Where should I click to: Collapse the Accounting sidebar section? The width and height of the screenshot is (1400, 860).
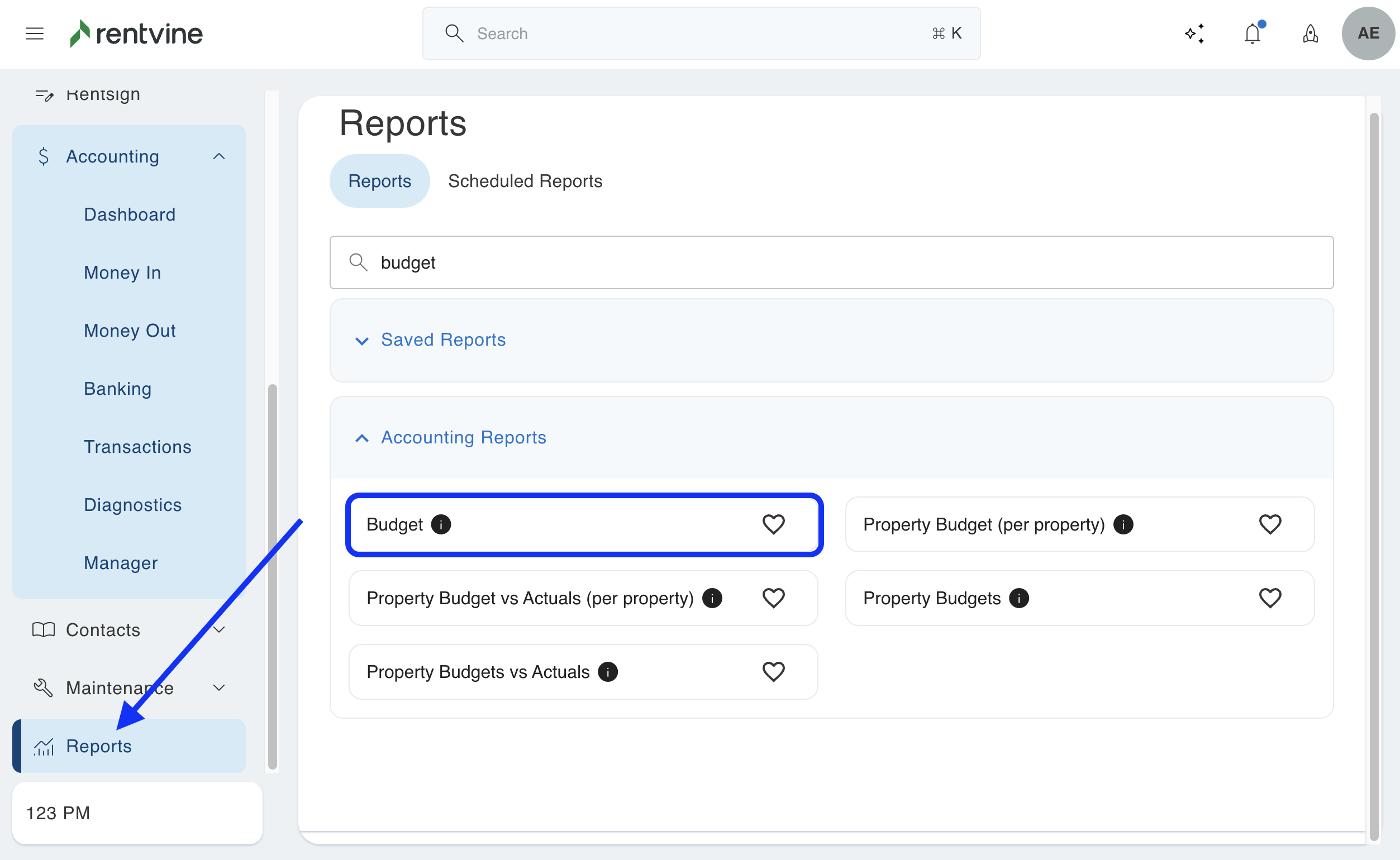pyautogui.click(x=219, y=156)
